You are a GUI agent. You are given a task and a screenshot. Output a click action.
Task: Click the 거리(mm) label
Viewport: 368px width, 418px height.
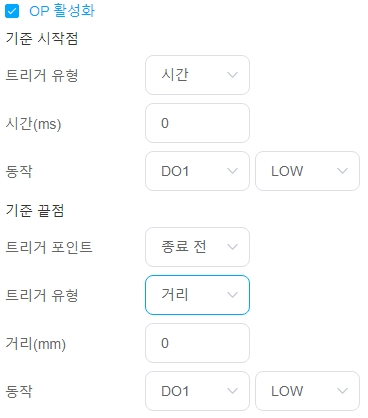click(x=36, y=344)
